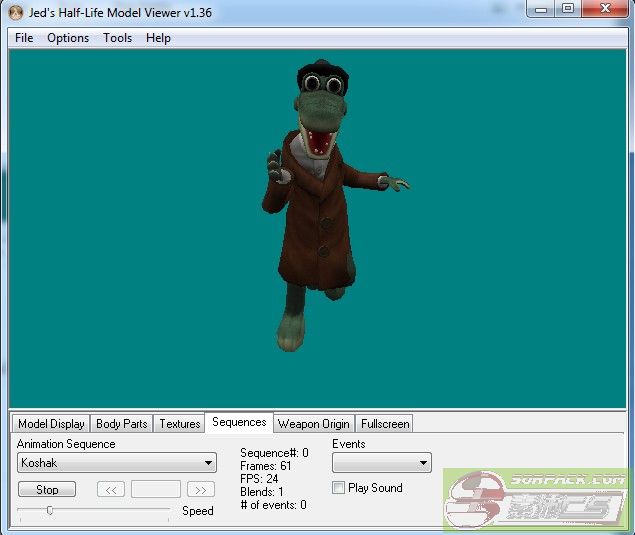This screenshot has width=635, height=535.
Task: Open the File menu
Action: [24, 38]
